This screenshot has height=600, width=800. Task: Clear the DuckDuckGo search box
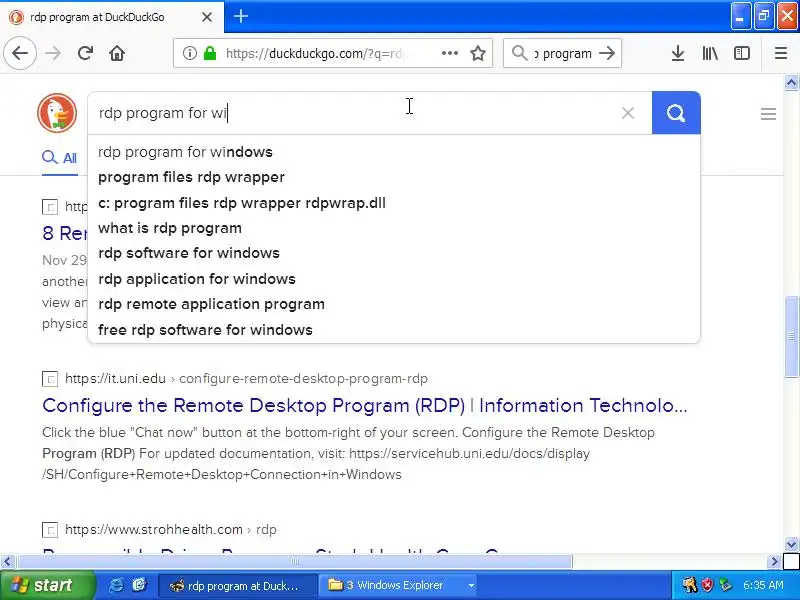click(628, 113)
